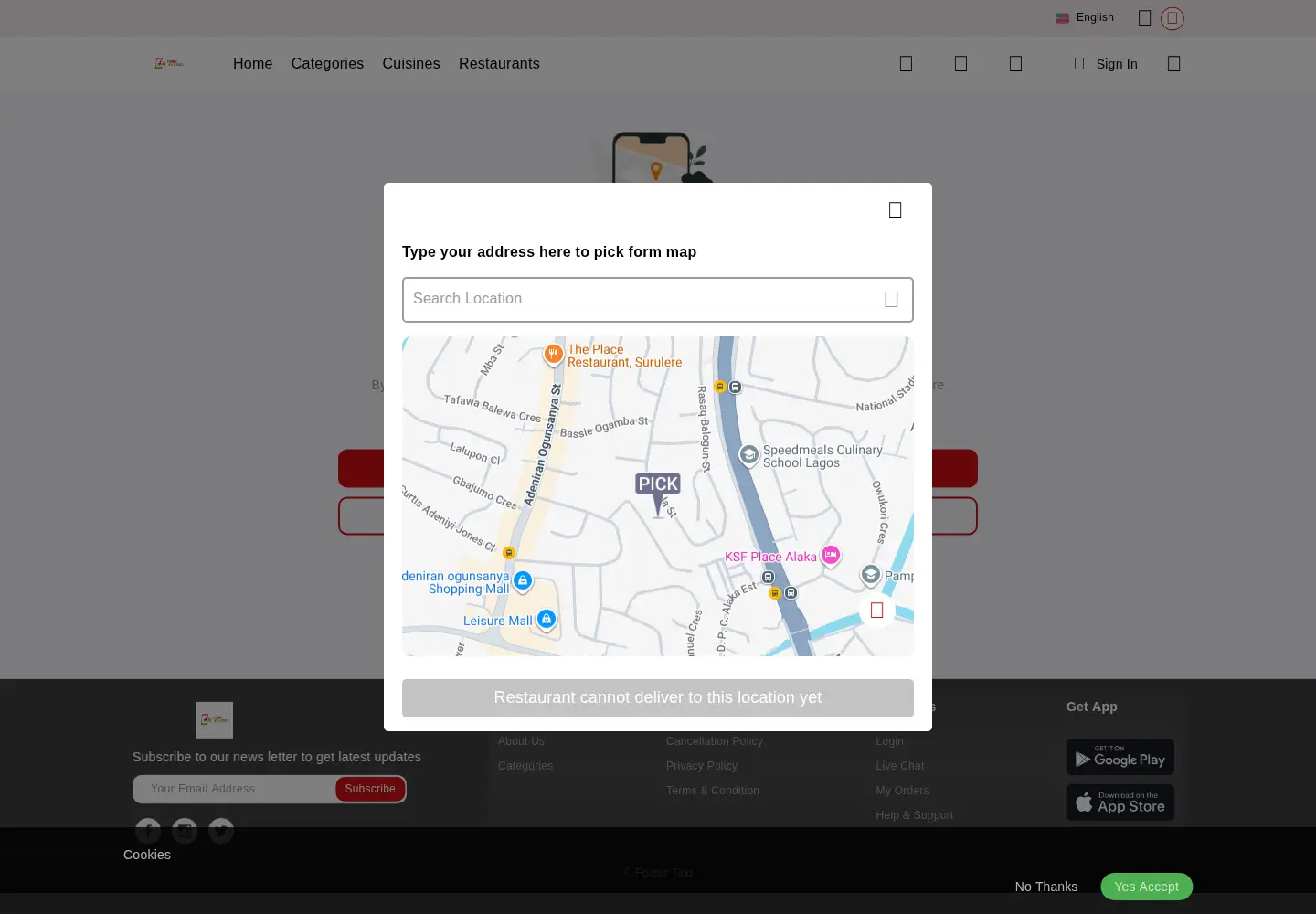Click the red circled icon in top bar

coord(1173,18)
